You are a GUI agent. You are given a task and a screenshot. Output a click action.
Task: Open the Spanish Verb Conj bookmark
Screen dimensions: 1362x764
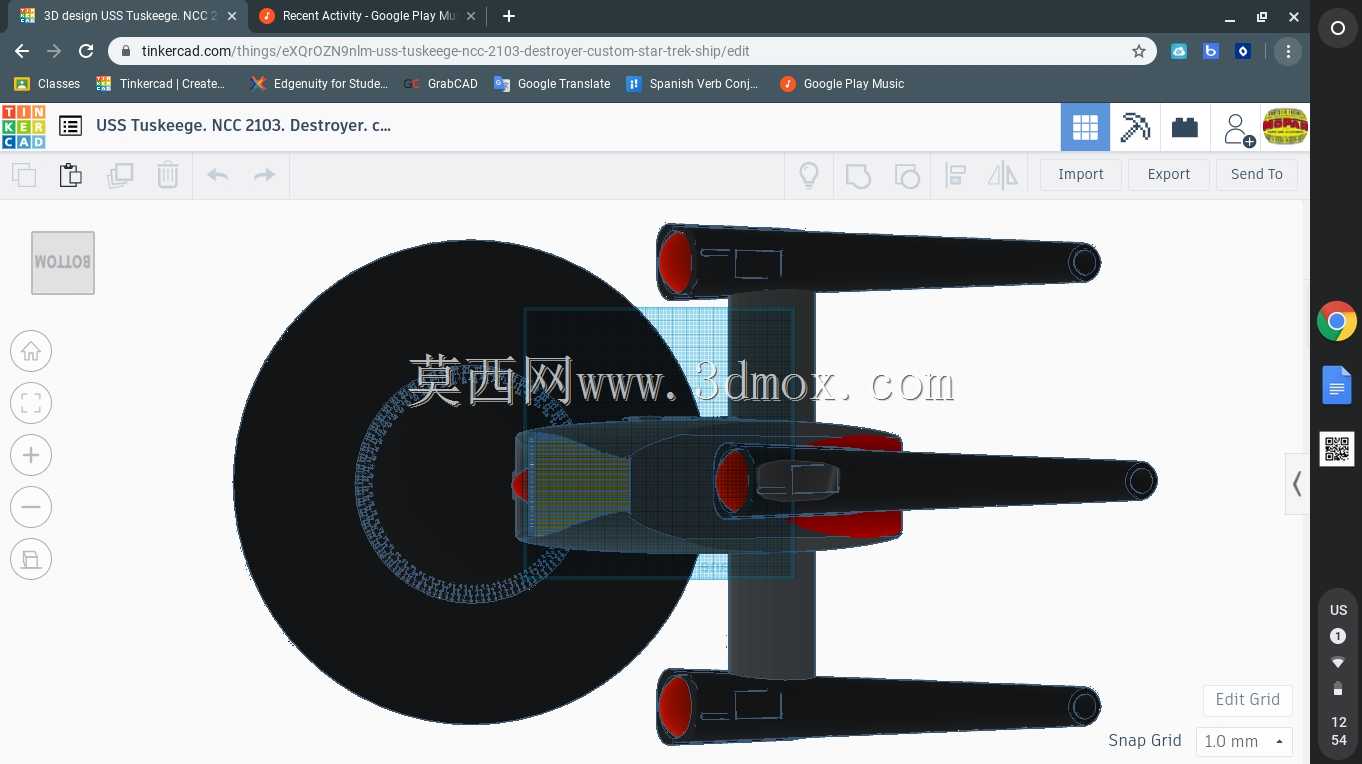pos(692,84)
